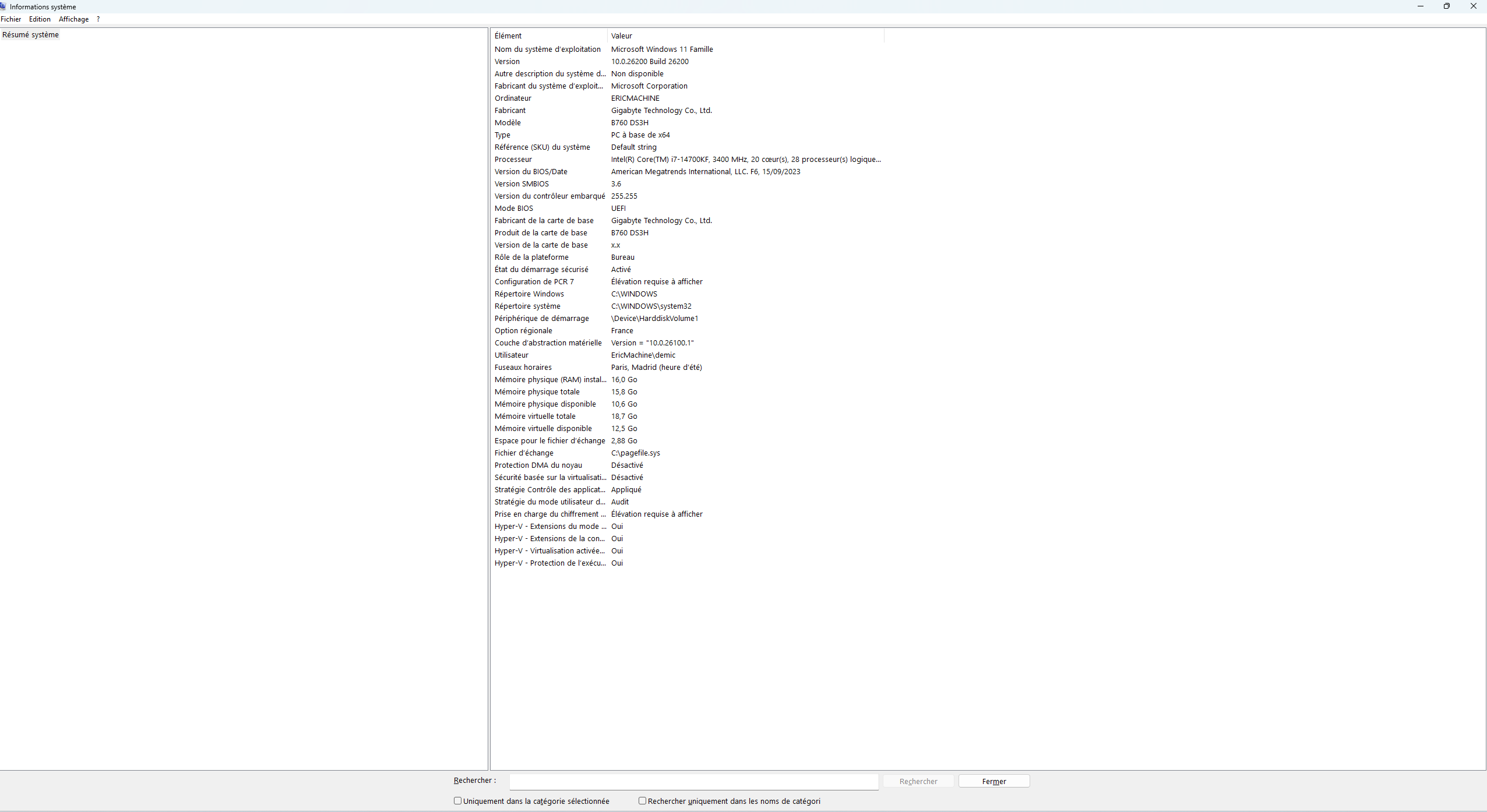
Task: Select the Configuration de PCR 7 row
Action: pos(688,282)
